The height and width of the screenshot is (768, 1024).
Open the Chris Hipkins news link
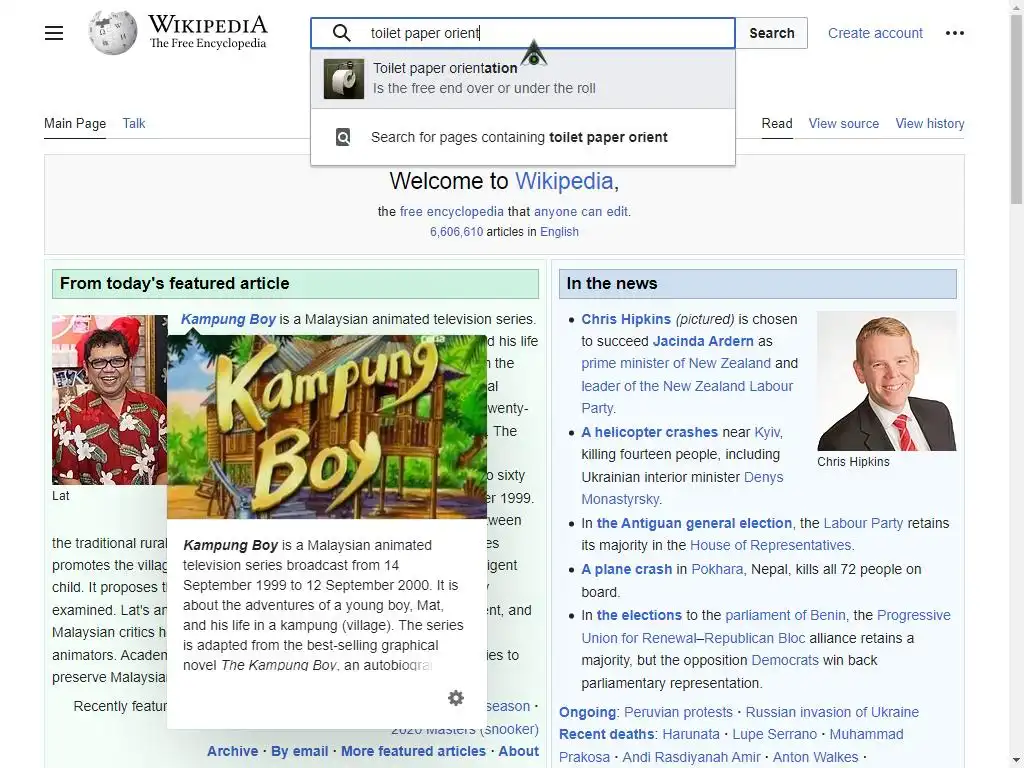[x=626, y=319]
